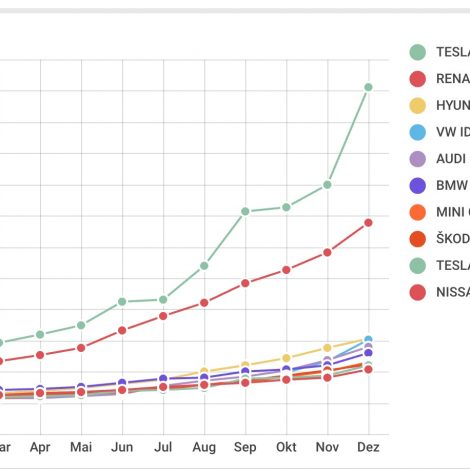This screenshot has height=470, width=470.
Task: Click the top green line's Sep data point
Action: 245,211
